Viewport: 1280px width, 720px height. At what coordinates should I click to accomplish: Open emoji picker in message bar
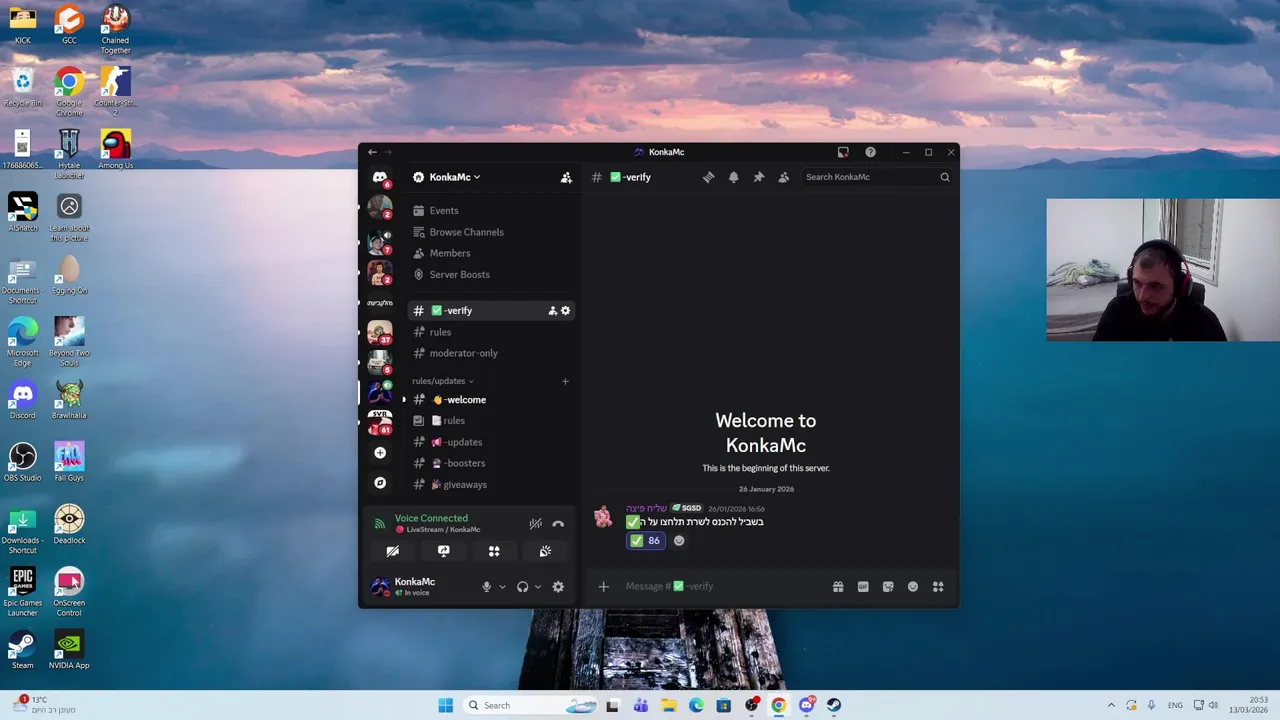pos(913,587)
